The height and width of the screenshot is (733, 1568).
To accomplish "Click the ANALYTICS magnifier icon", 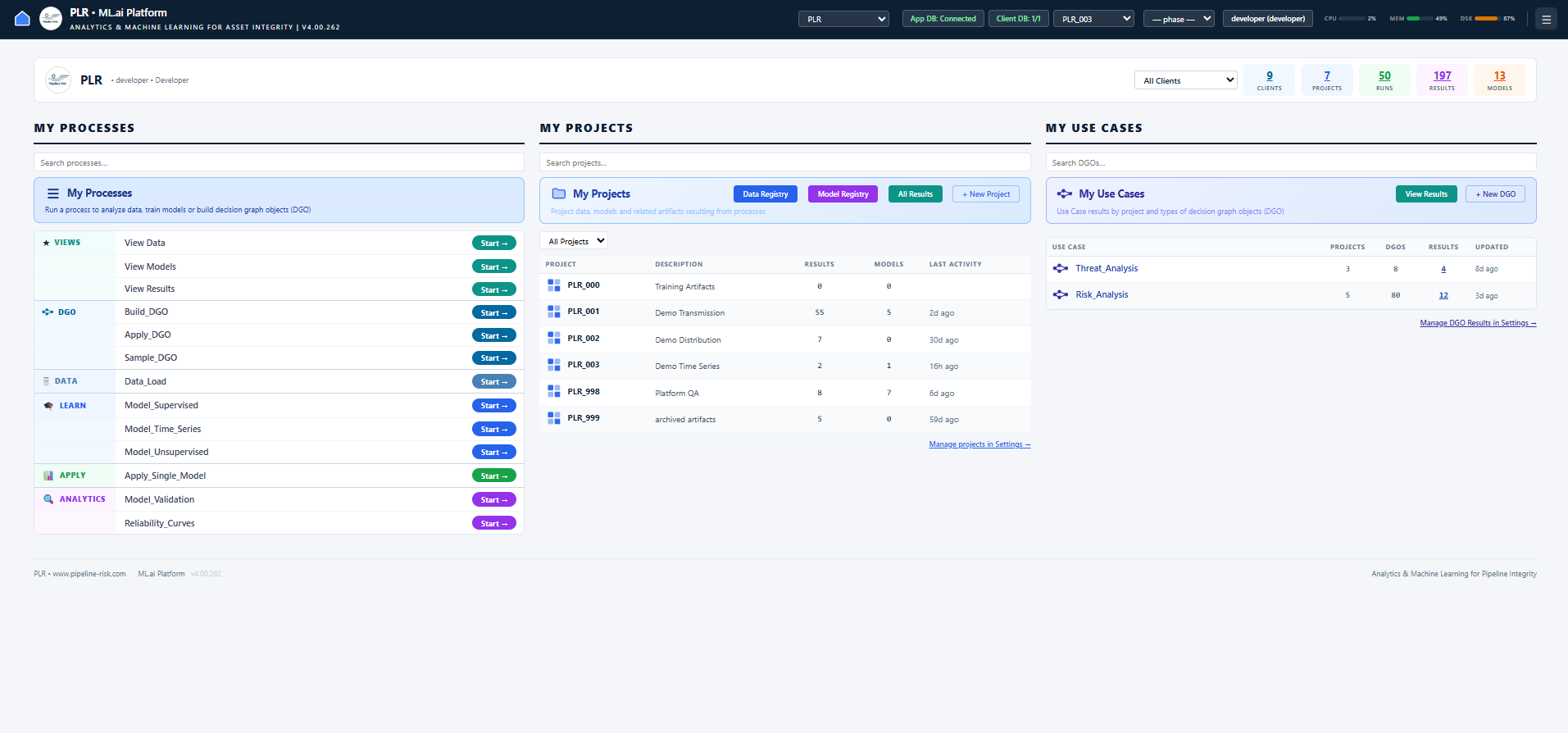I will pyautogui.click(x=48, y=499).
